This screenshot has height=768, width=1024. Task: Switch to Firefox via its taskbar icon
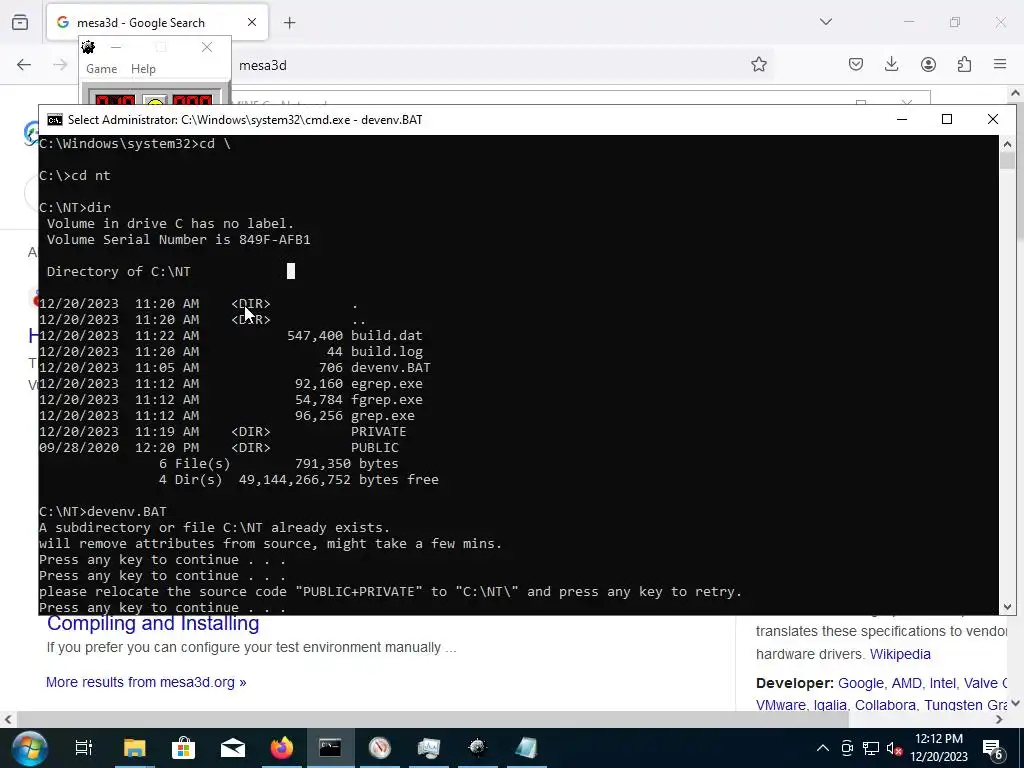click(x=281, y=748)
